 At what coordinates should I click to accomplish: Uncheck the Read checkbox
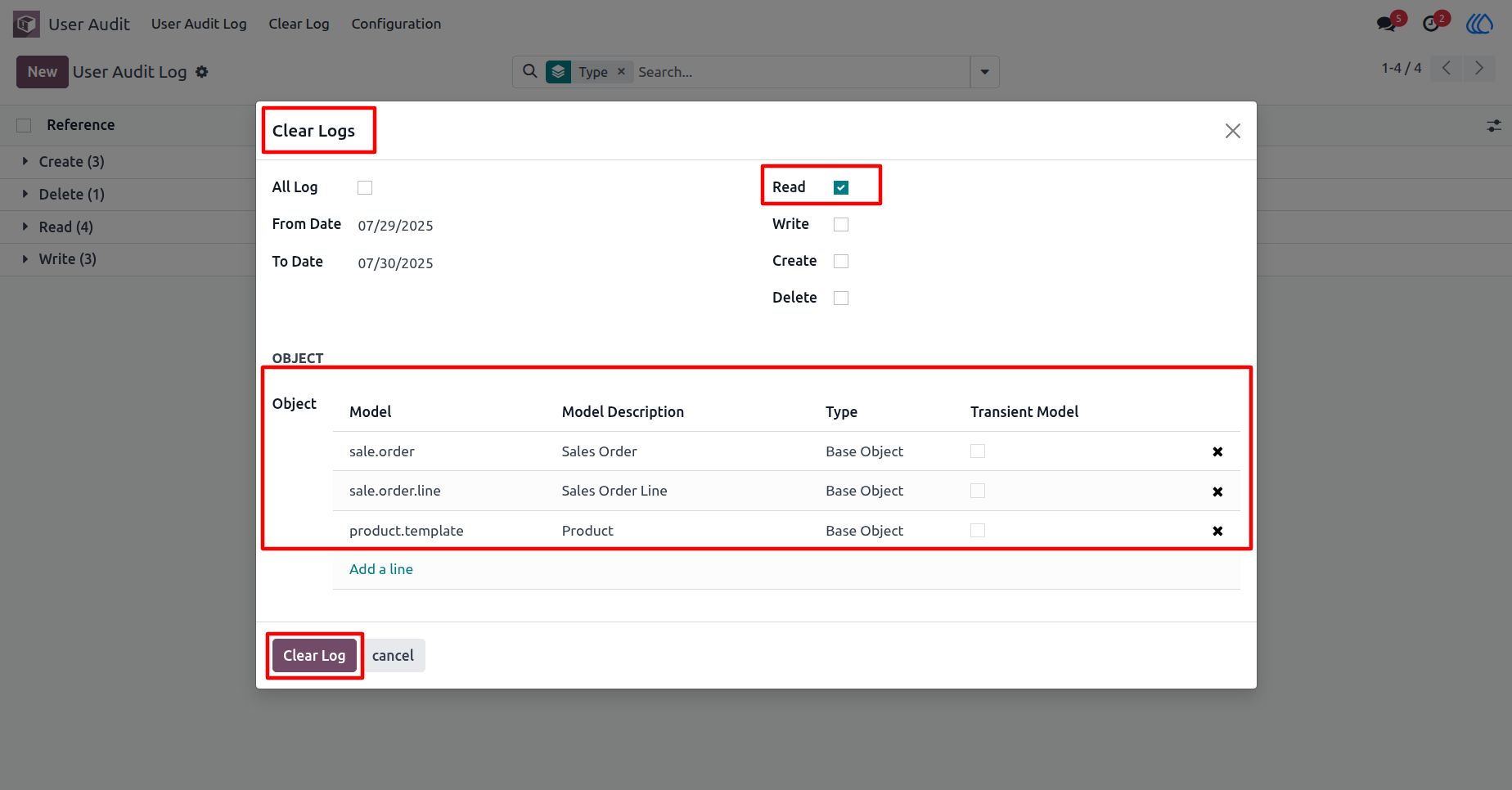click(841, 187)
